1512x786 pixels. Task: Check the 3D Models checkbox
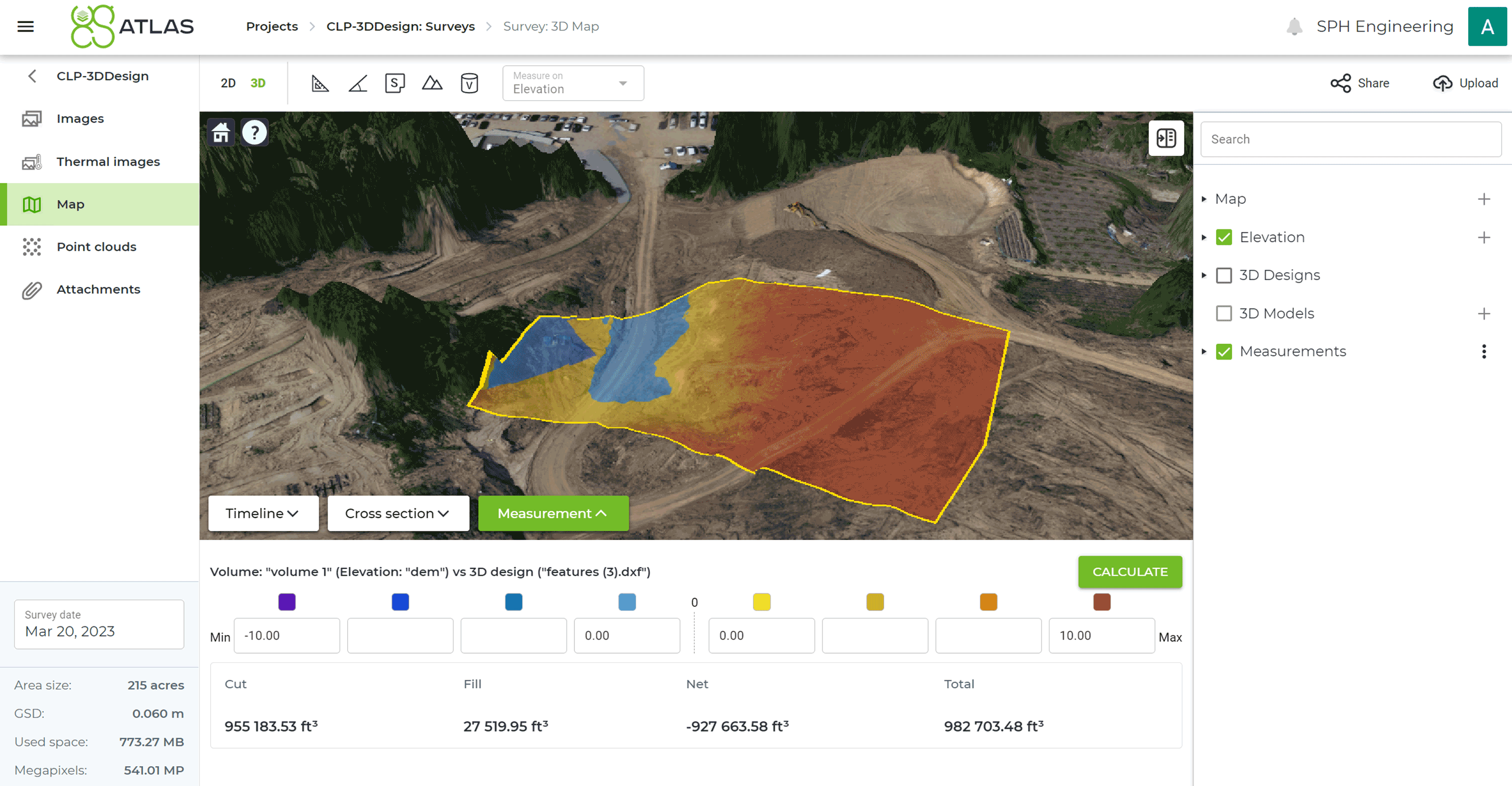(1224, 314)
